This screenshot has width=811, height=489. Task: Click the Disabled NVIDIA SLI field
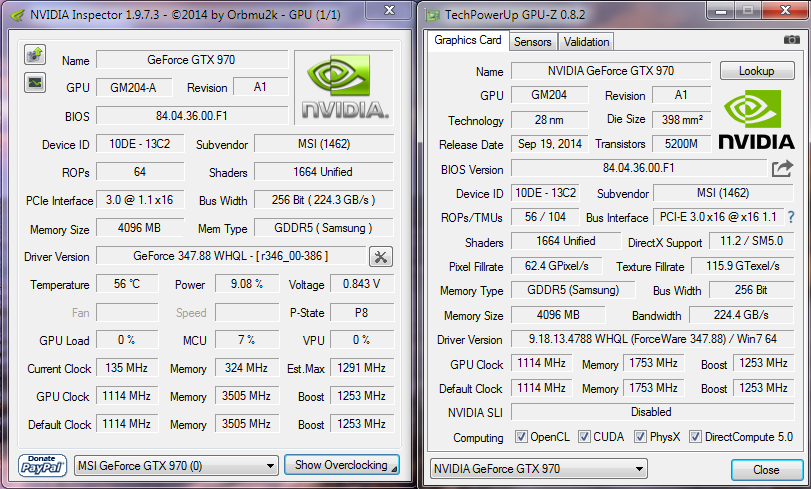pos(653,412)
